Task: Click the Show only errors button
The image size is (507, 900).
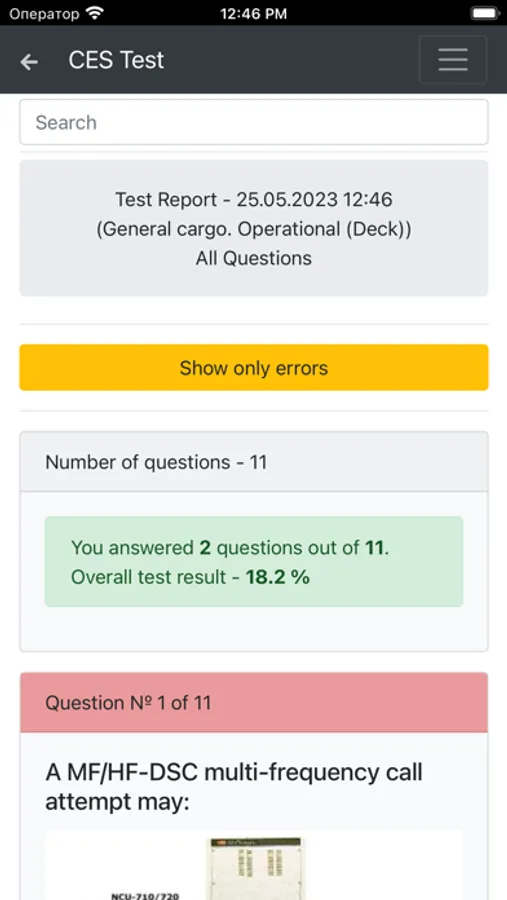Action: (254, 367)
